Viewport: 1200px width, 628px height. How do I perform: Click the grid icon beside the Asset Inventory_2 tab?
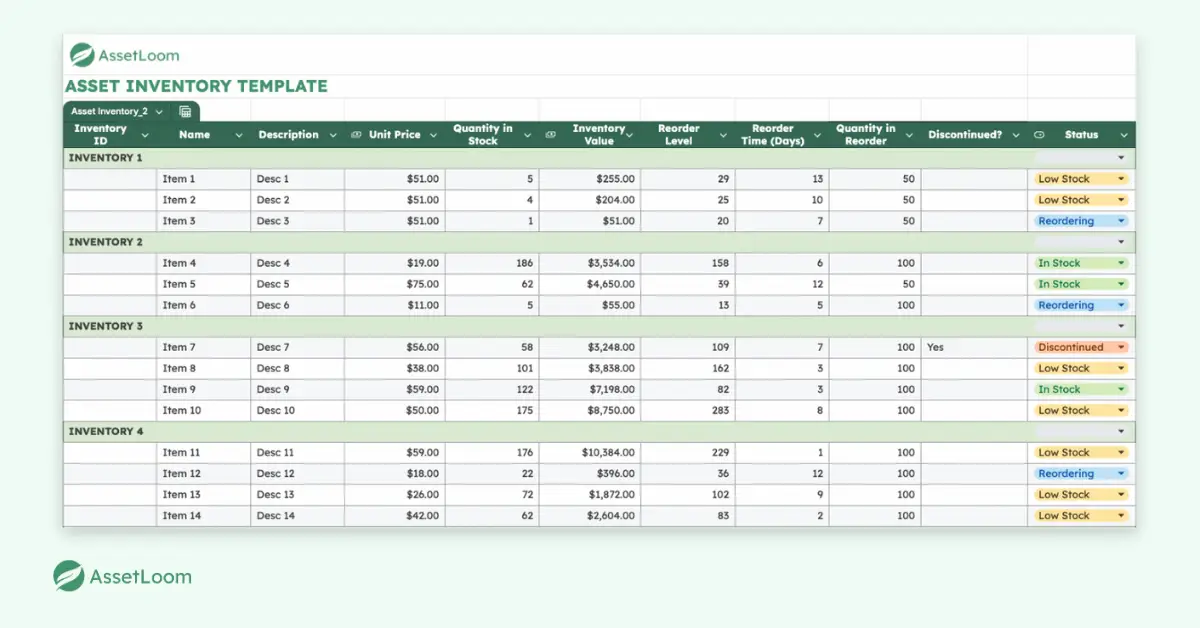[185, 112]
